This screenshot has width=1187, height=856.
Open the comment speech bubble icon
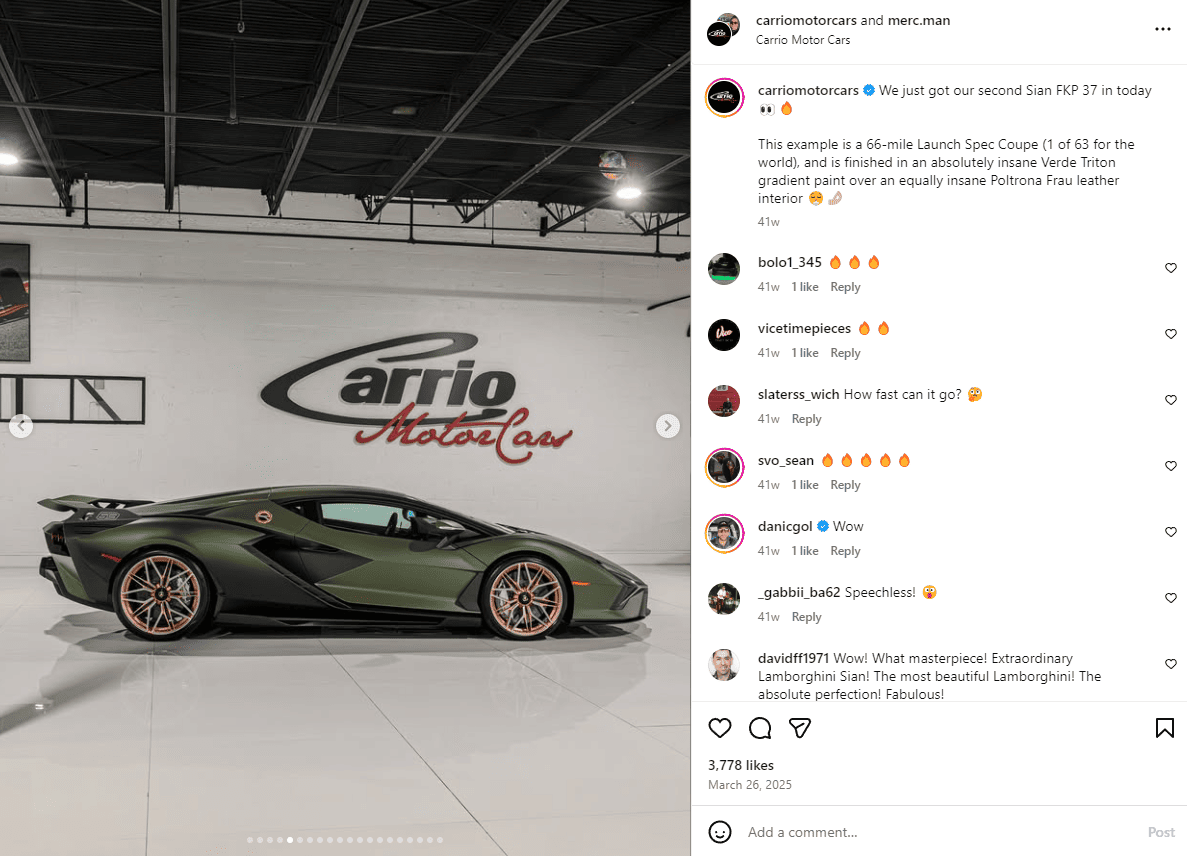(x=759, y=728)
